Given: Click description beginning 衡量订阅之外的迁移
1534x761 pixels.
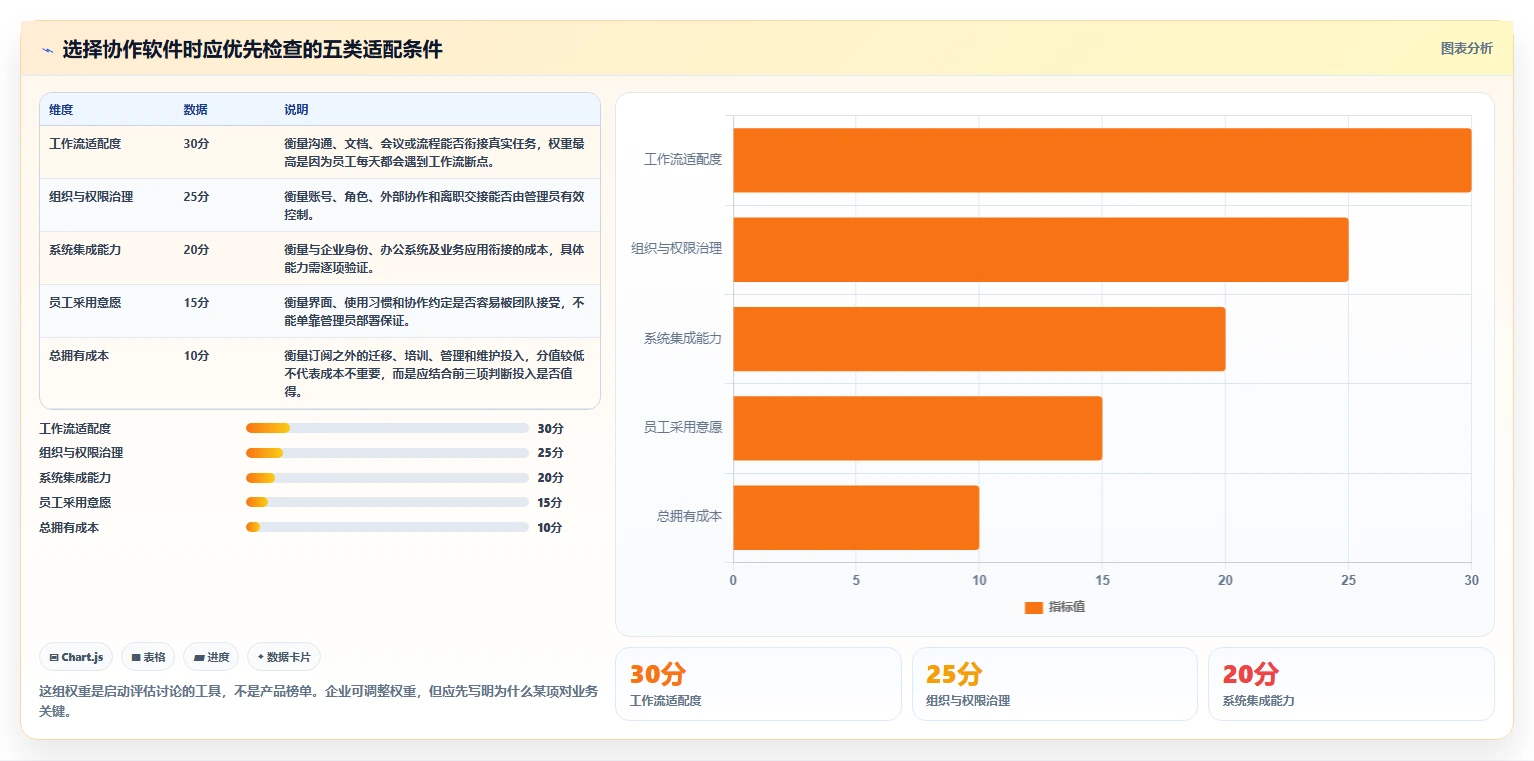Looking at the screenshot, I should pyautogui.click(x=435, y=373).
